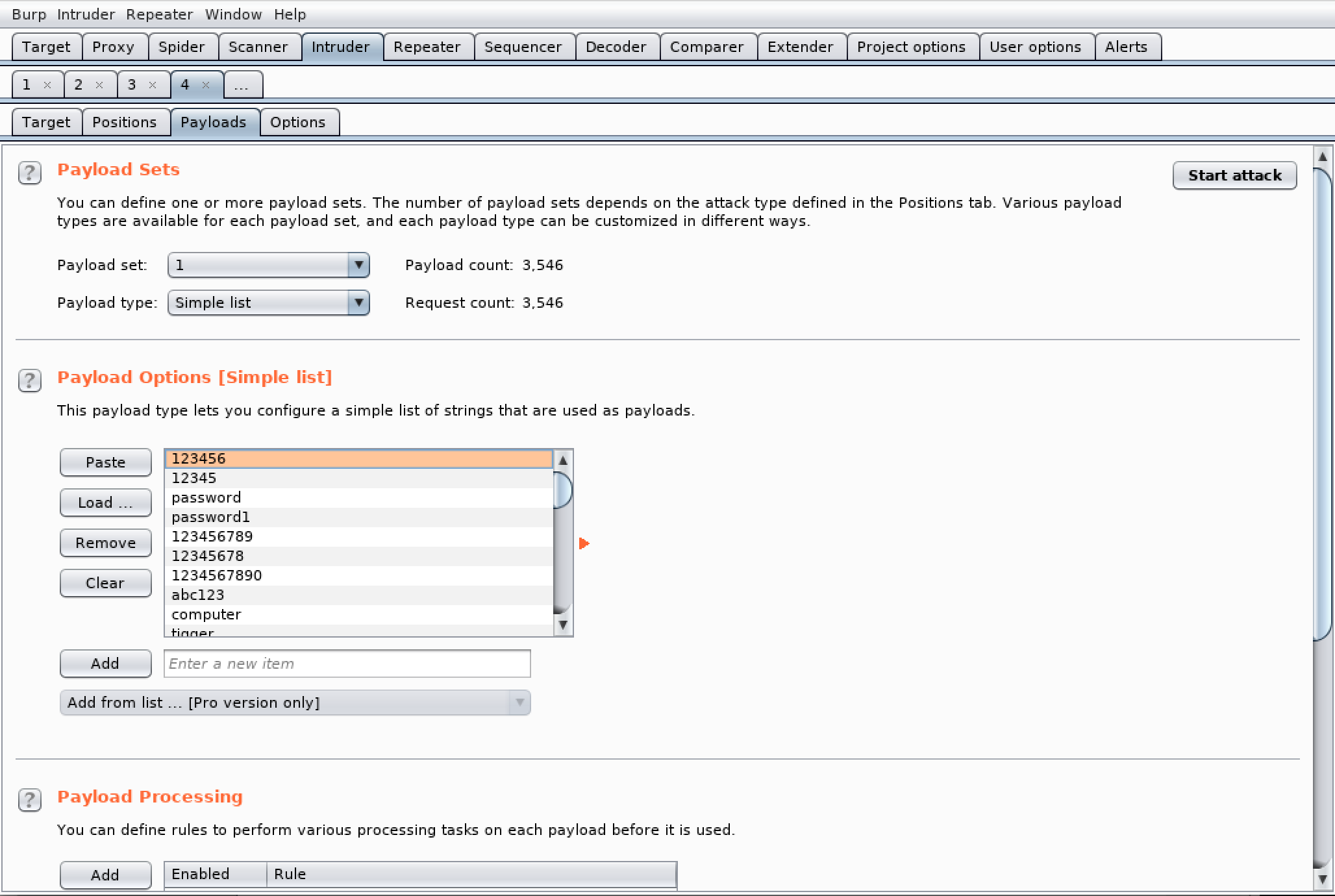Viewport: 1335px width, 896px height.
Task: Click the Paste button
Action: [x=106, y=462]
